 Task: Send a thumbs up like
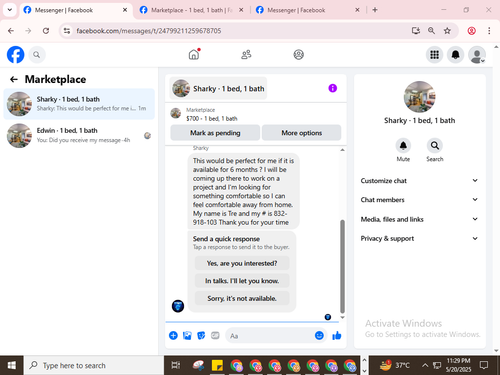click(x=337, y=335)
